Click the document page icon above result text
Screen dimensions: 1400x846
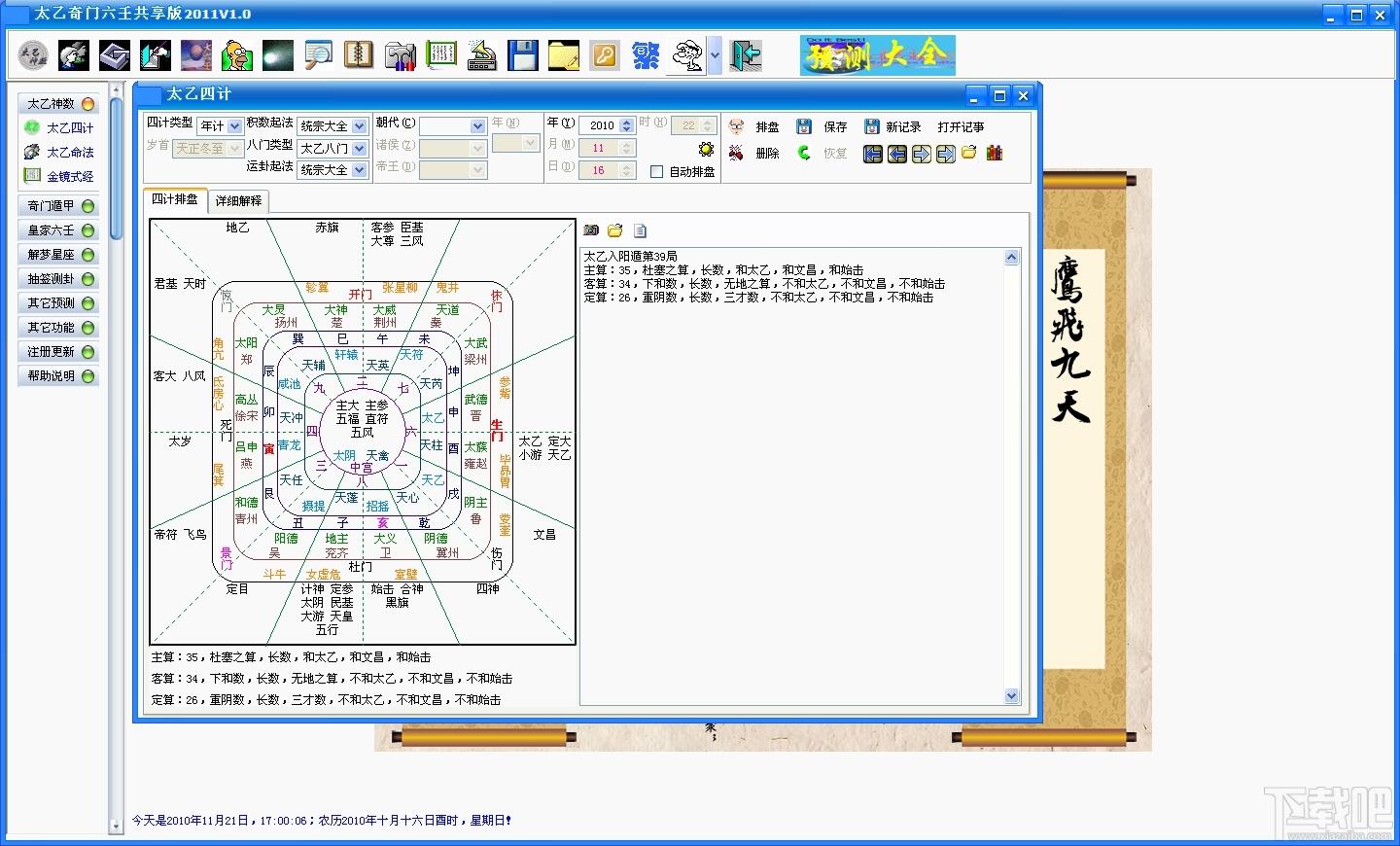(x=640, y=230)
